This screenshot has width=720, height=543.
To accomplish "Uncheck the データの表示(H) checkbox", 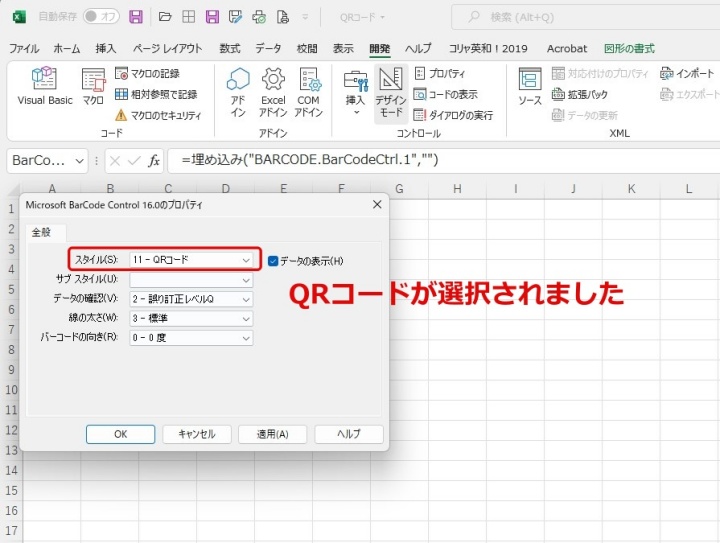I will pyautogui.click(x=273, y=261).
